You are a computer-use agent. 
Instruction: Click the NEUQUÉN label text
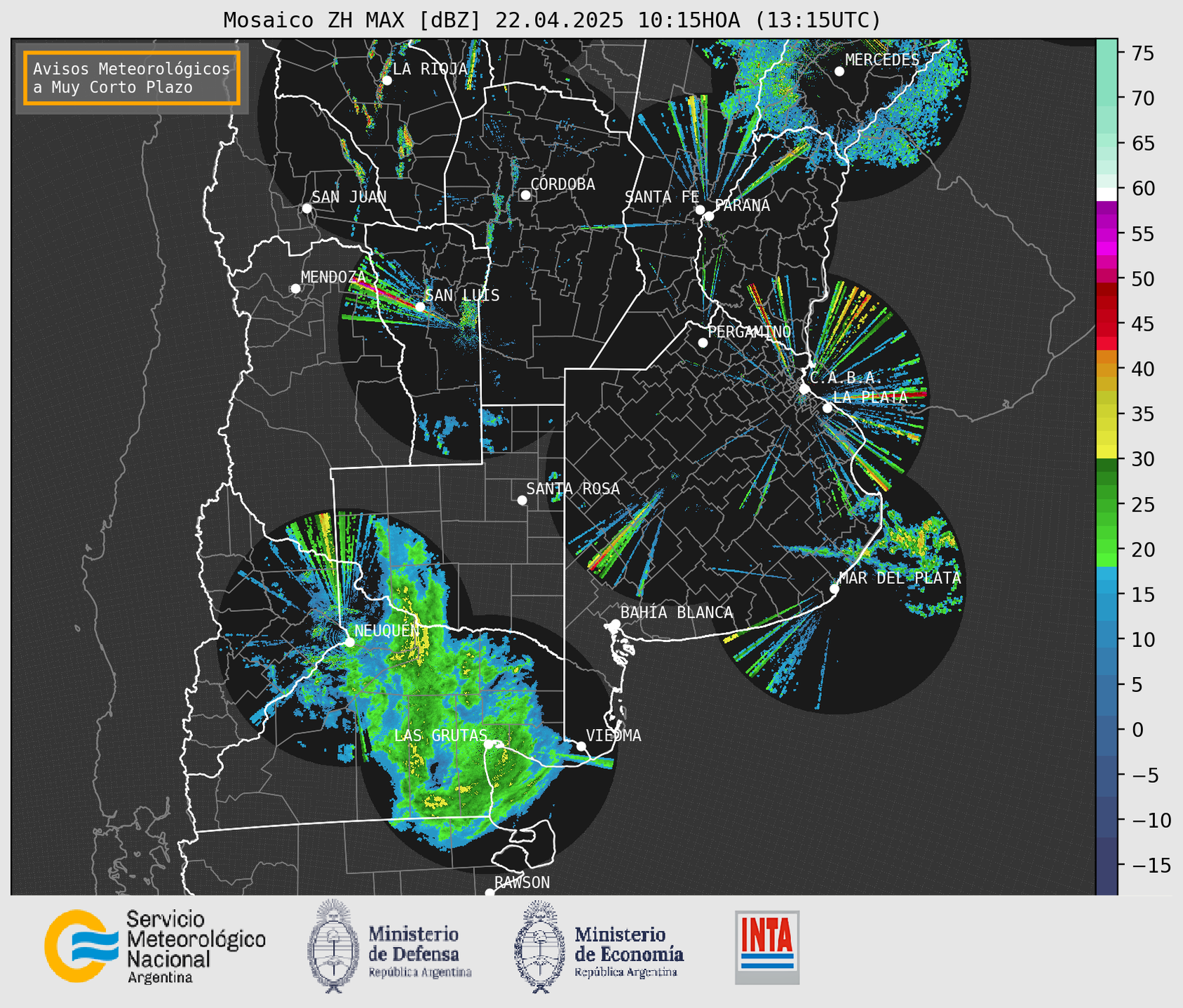(x=387, y=630)
